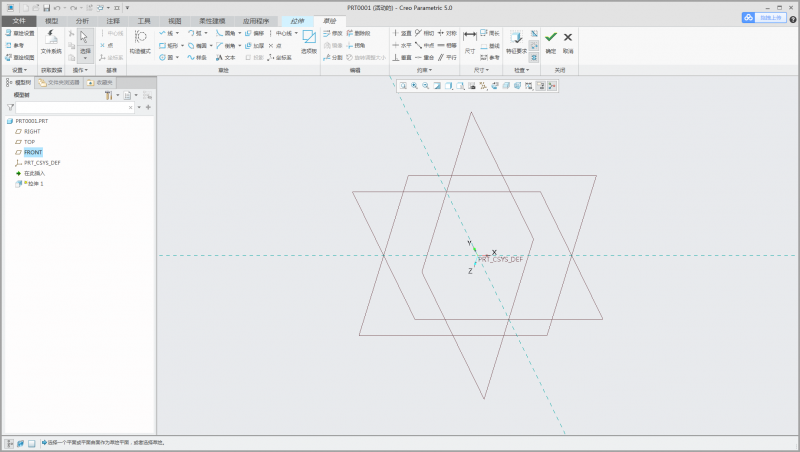
Task: Click the 周长 (Perimeter) dimension tool
Action: 490,33
